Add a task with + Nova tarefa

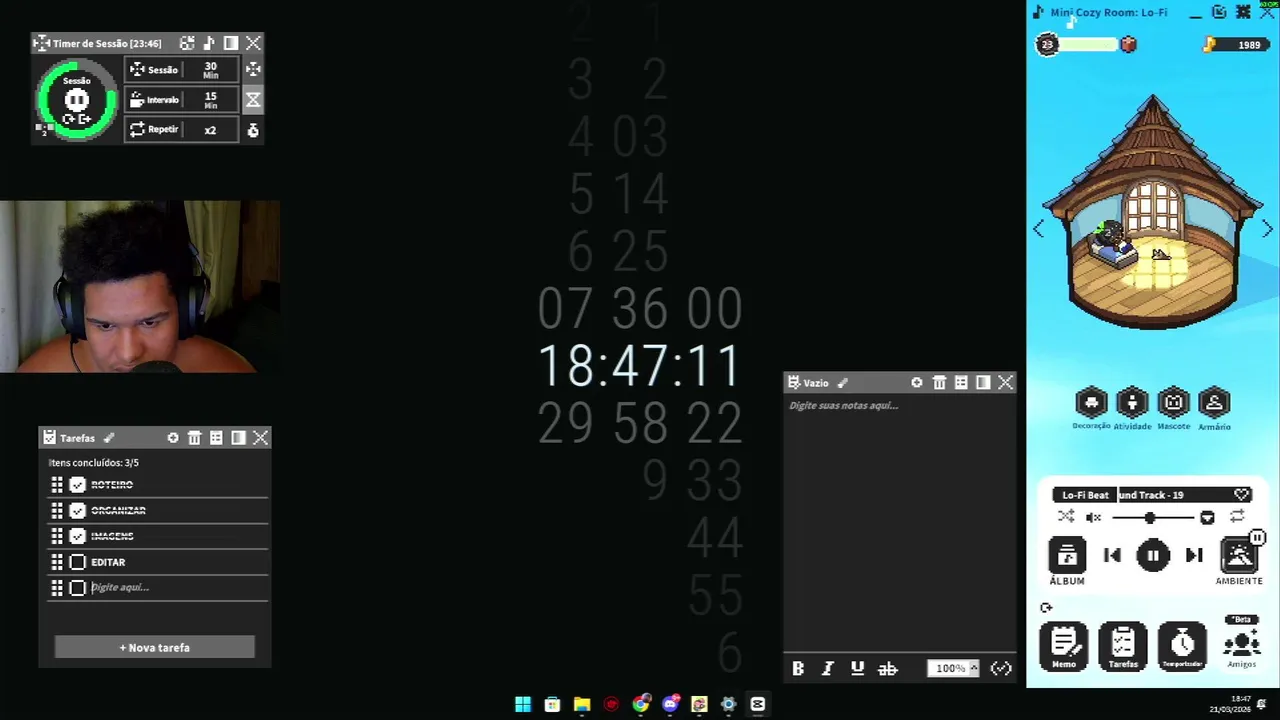155,647
